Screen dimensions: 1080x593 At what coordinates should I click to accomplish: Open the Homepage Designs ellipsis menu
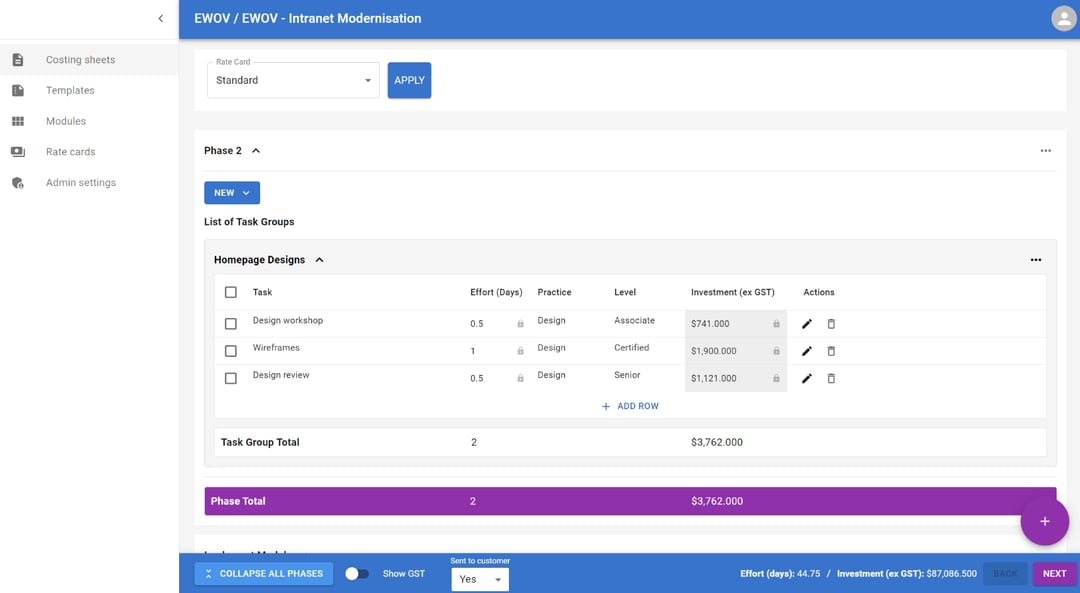pyautogui.click(x=1035, y=259)
